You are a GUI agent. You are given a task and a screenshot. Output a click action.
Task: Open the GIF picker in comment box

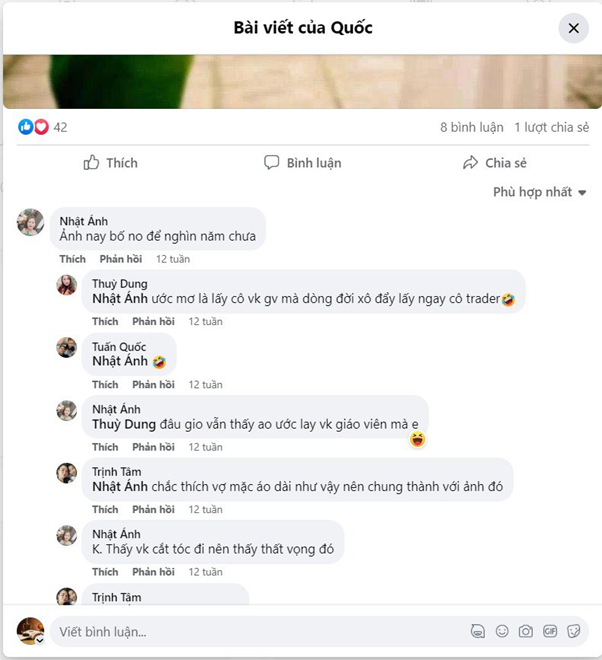pyautogui.click(x=550, y=631)
